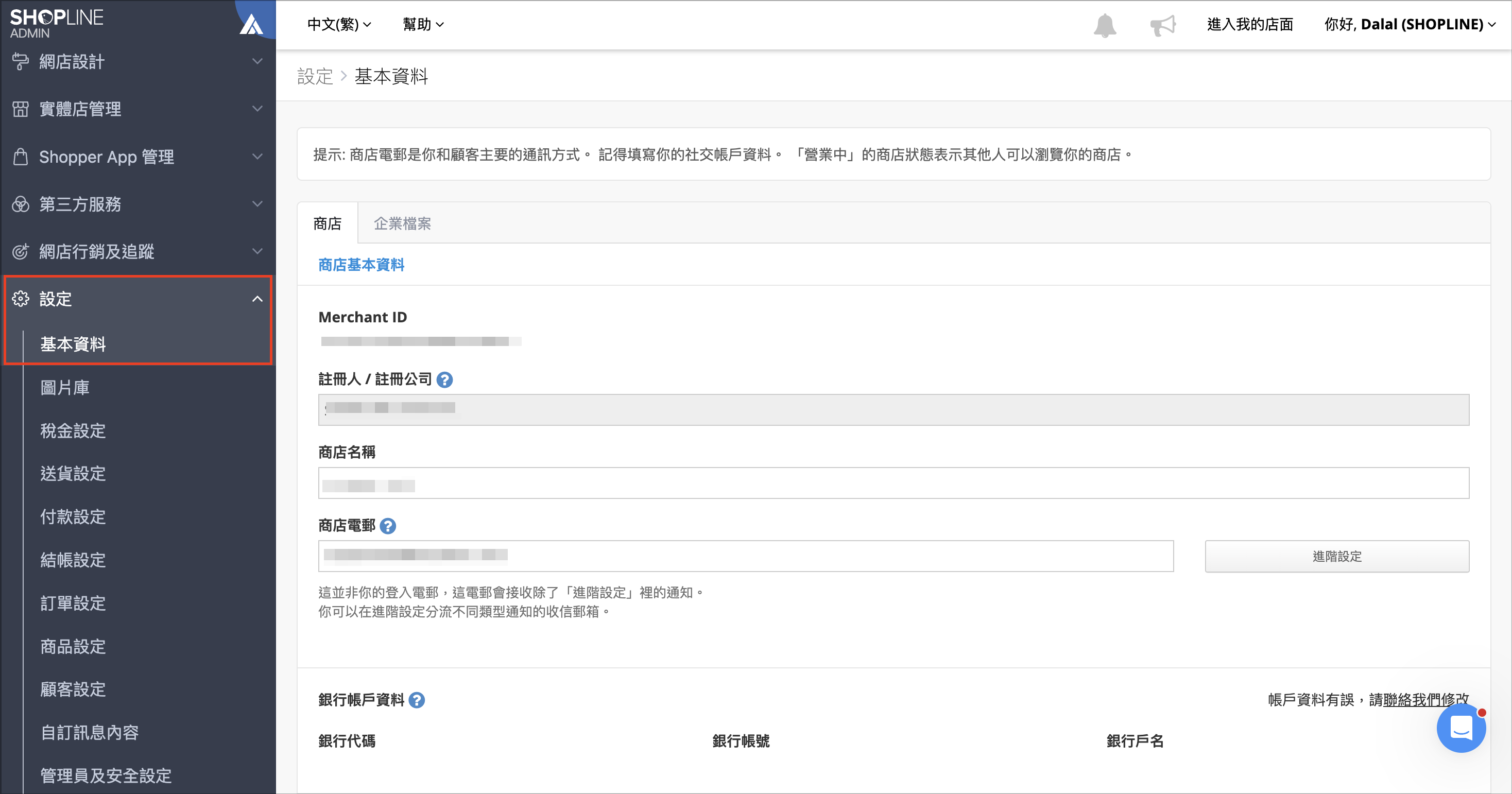Viewport: 1512px width, 794px height.
Task: Click the 商店電郵 input field
Action: pos(745,556)
